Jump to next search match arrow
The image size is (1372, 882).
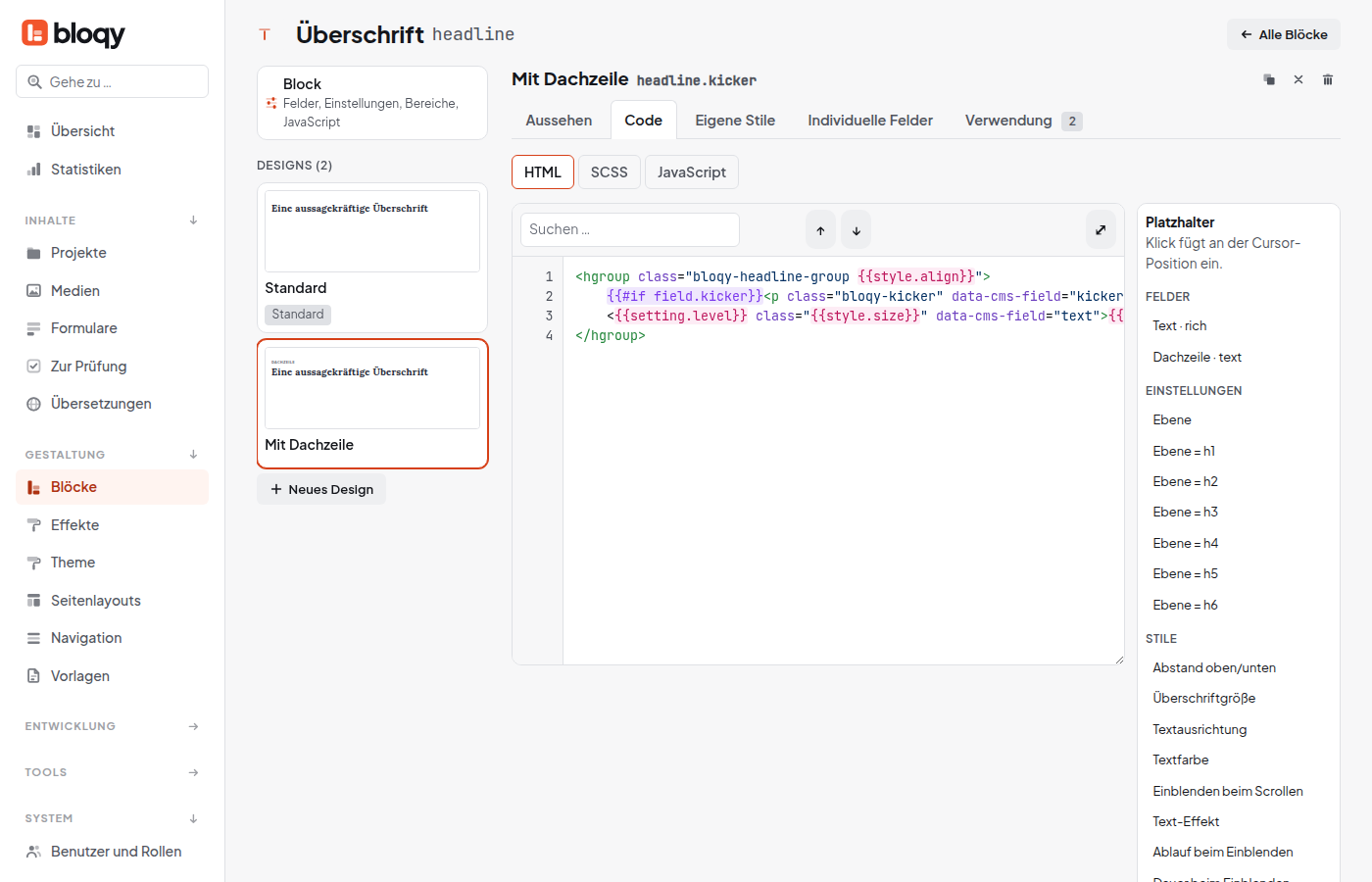pyautogui.click(x=857, y=230)
